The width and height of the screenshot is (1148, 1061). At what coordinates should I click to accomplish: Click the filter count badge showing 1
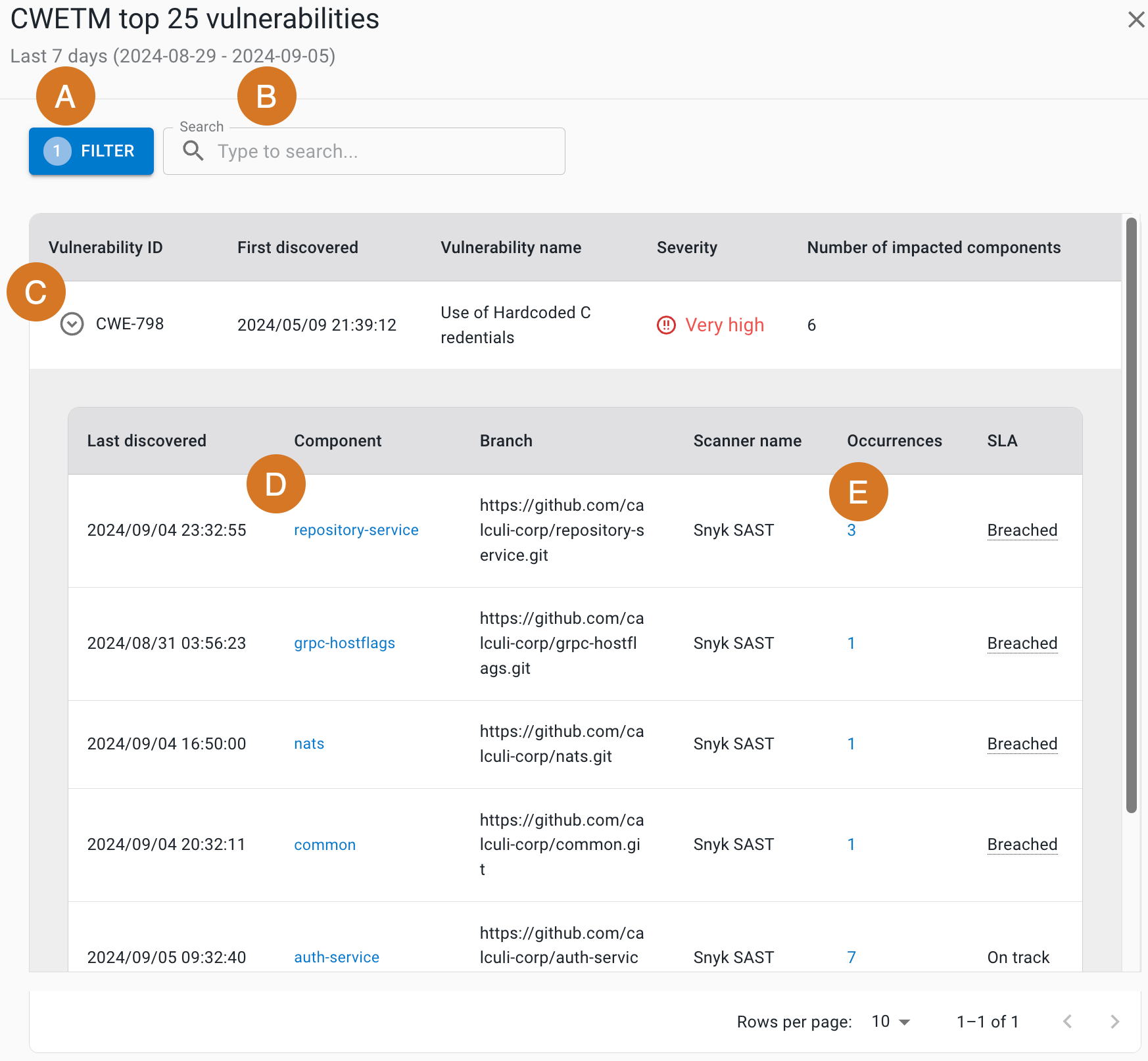[57, 151]
